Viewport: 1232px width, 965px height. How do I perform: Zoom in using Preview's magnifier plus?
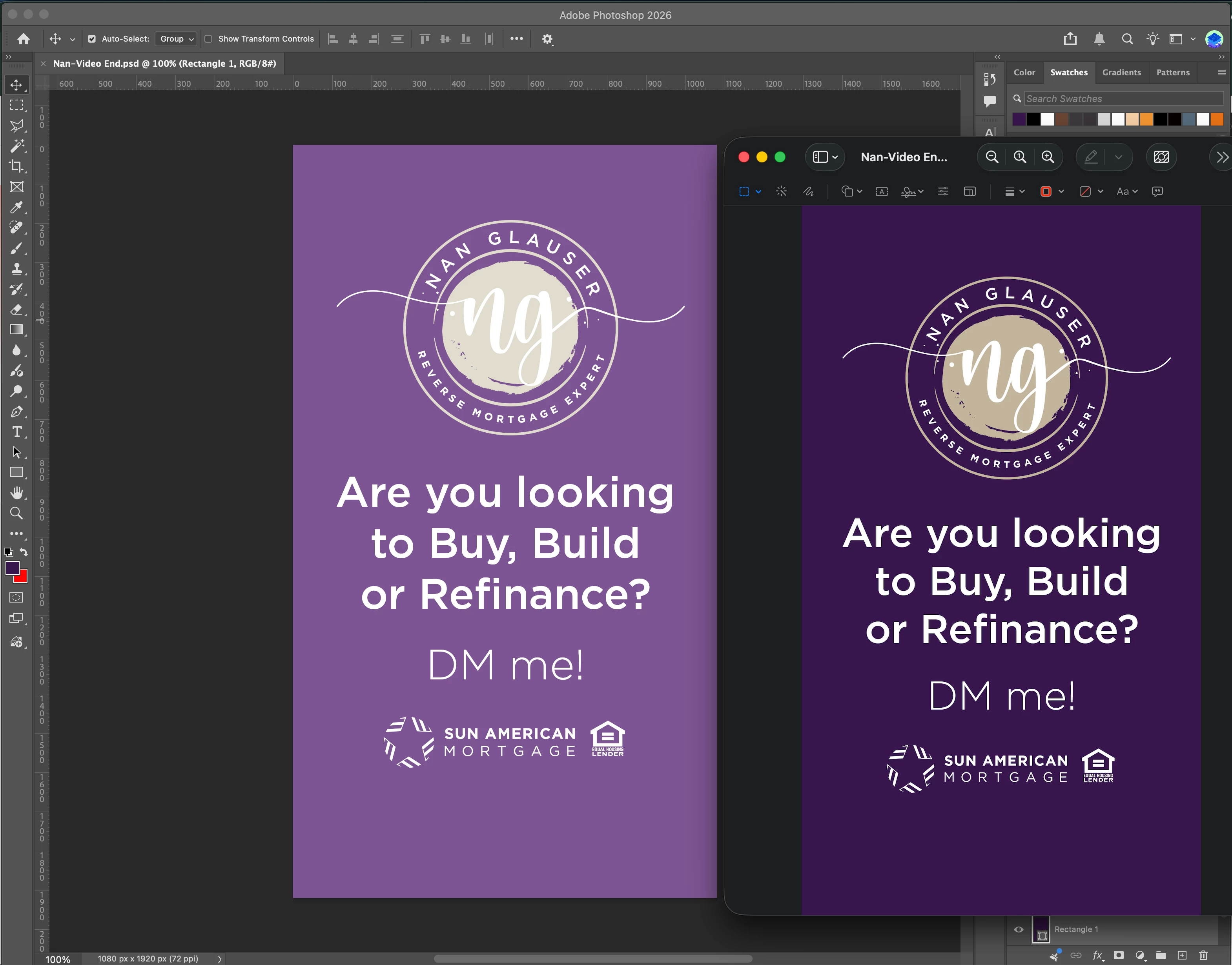1048,157
